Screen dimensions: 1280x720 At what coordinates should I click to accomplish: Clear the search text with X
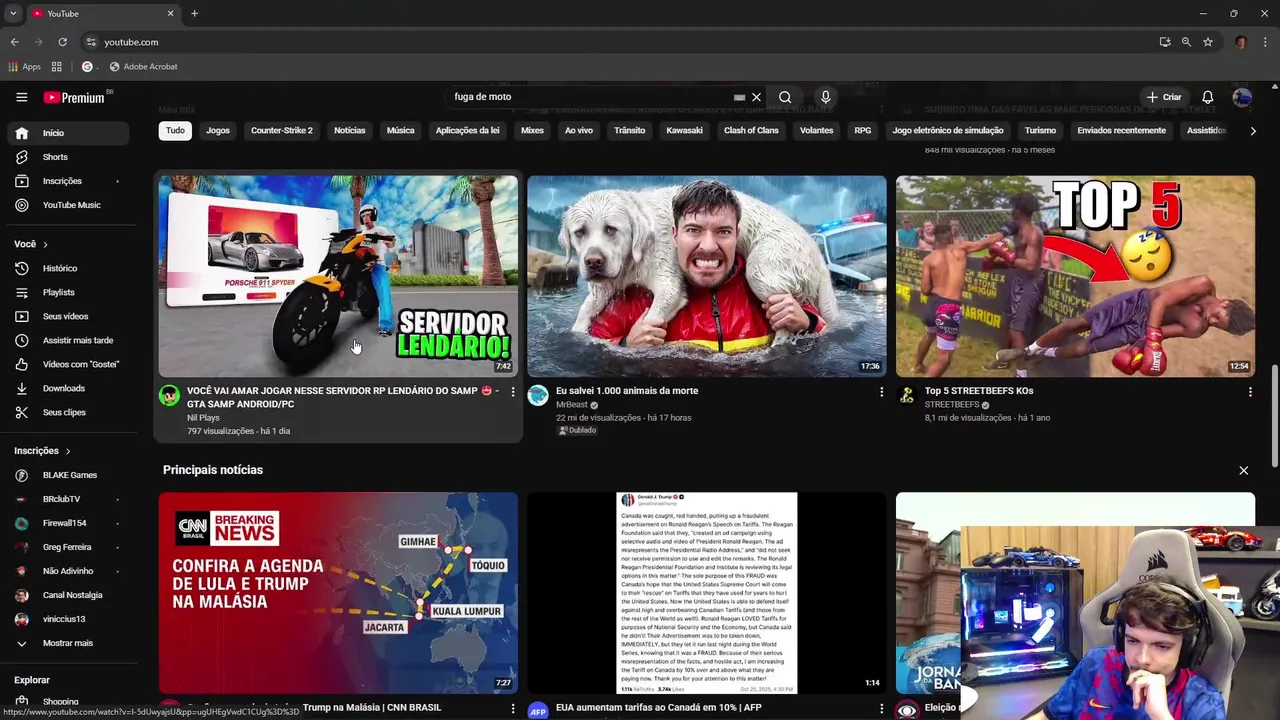[756, 97]
